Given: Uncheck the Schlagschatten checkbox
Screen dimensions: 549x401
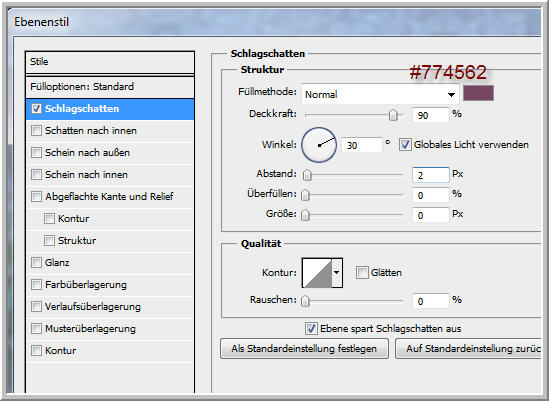Looking at the screenshot, I should pyautogui.click(x=36, y=109).
